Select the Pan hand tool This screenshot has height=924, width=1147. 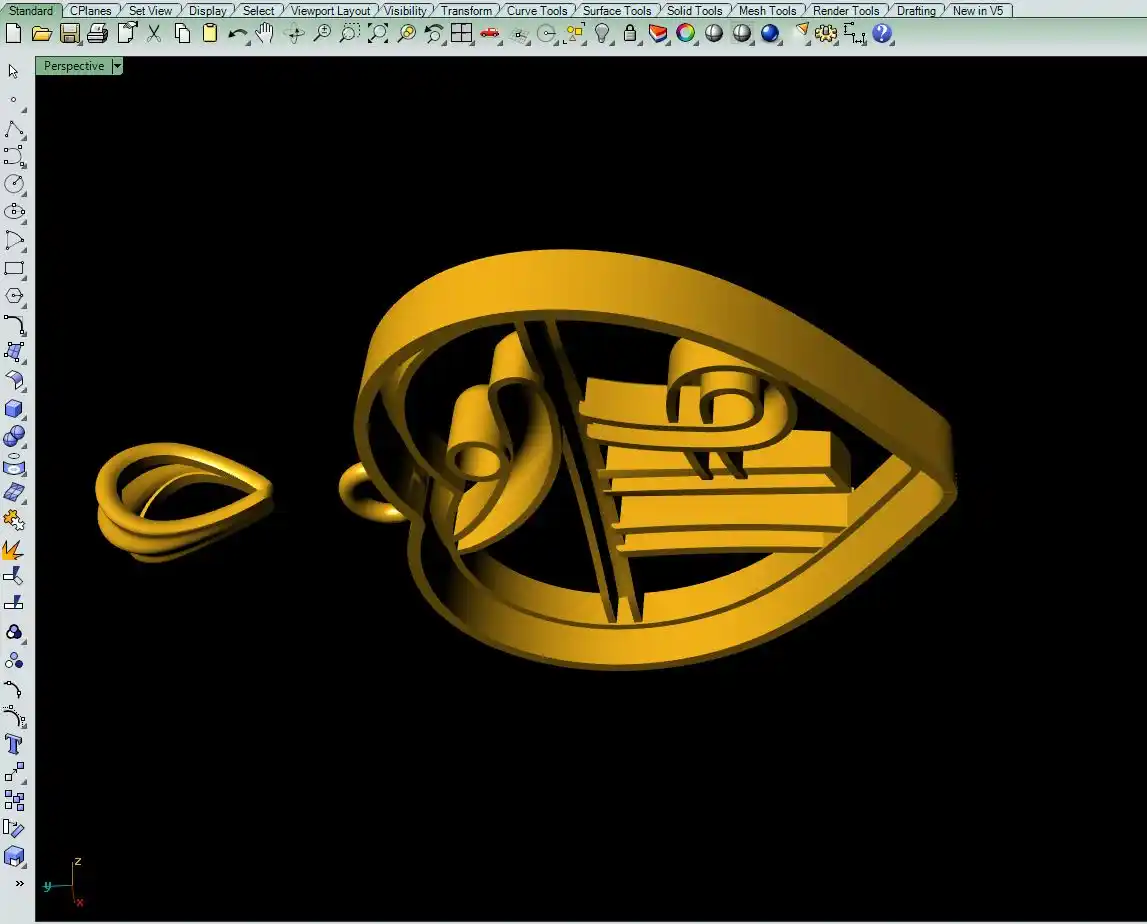click(264, 33)
